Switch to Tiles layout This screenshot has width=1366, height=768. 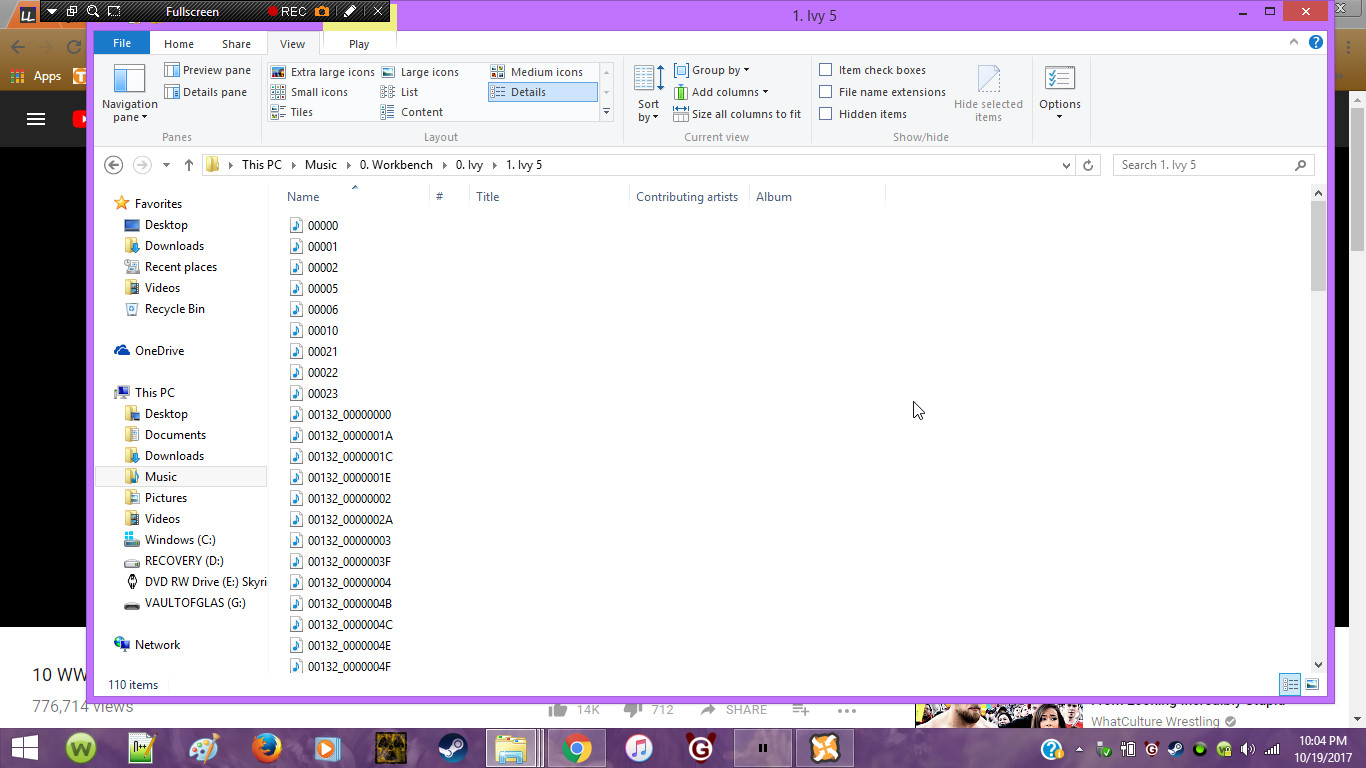(x=292, y=112)
